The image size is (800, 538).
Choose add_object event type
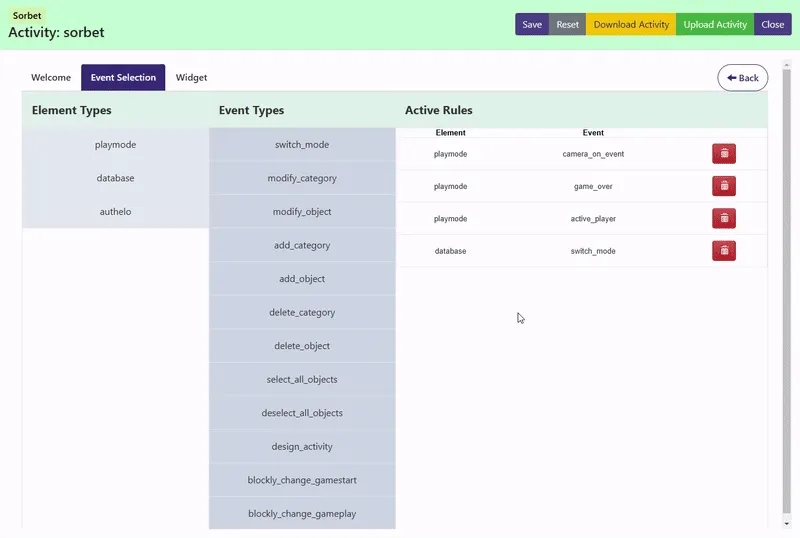click(x=302, y=279)
